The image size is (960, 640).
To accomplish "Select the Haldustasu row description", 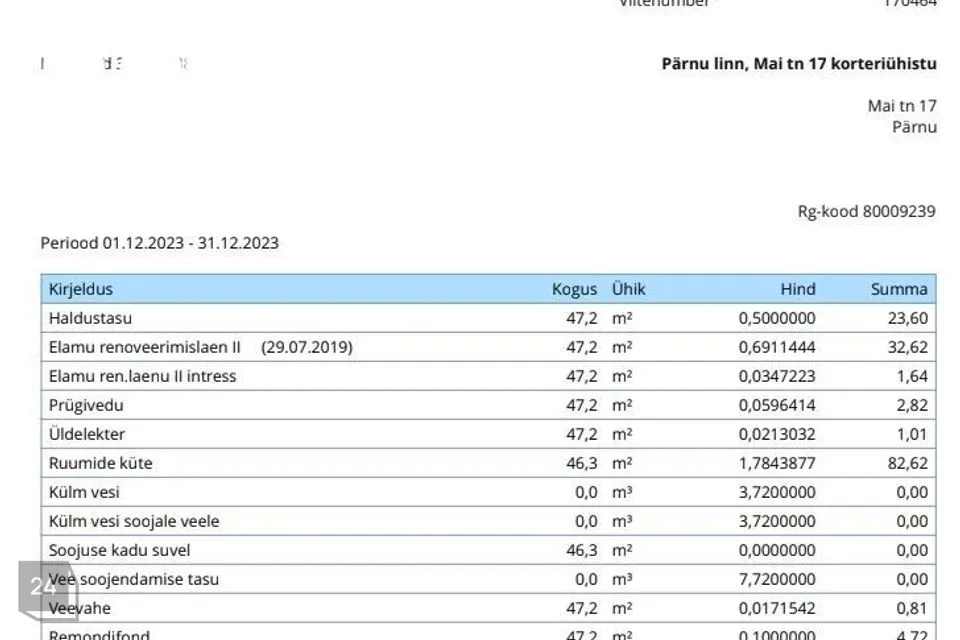I will click(x=90, y=318).
